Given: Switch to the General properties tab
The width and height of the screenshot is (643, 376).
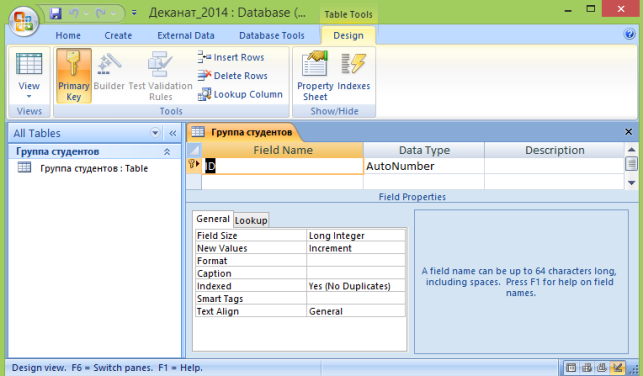Looking at the screenshot, I should (212, 219).
